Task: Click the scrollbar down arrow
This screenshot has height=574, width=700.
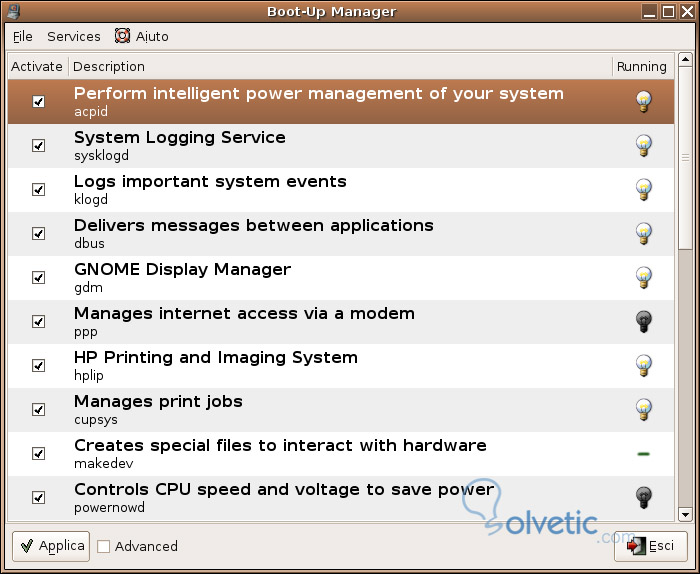Action: pos(685,514)
